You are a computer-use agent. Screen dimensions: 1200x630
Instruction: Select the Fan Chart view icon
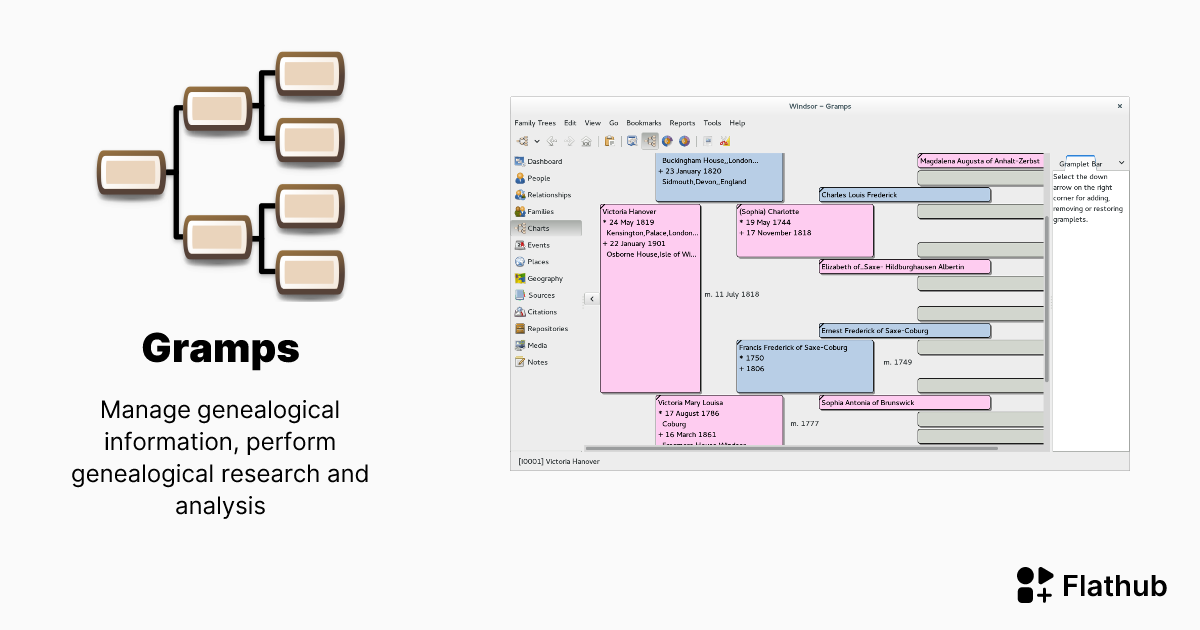(x=667, y=141)
